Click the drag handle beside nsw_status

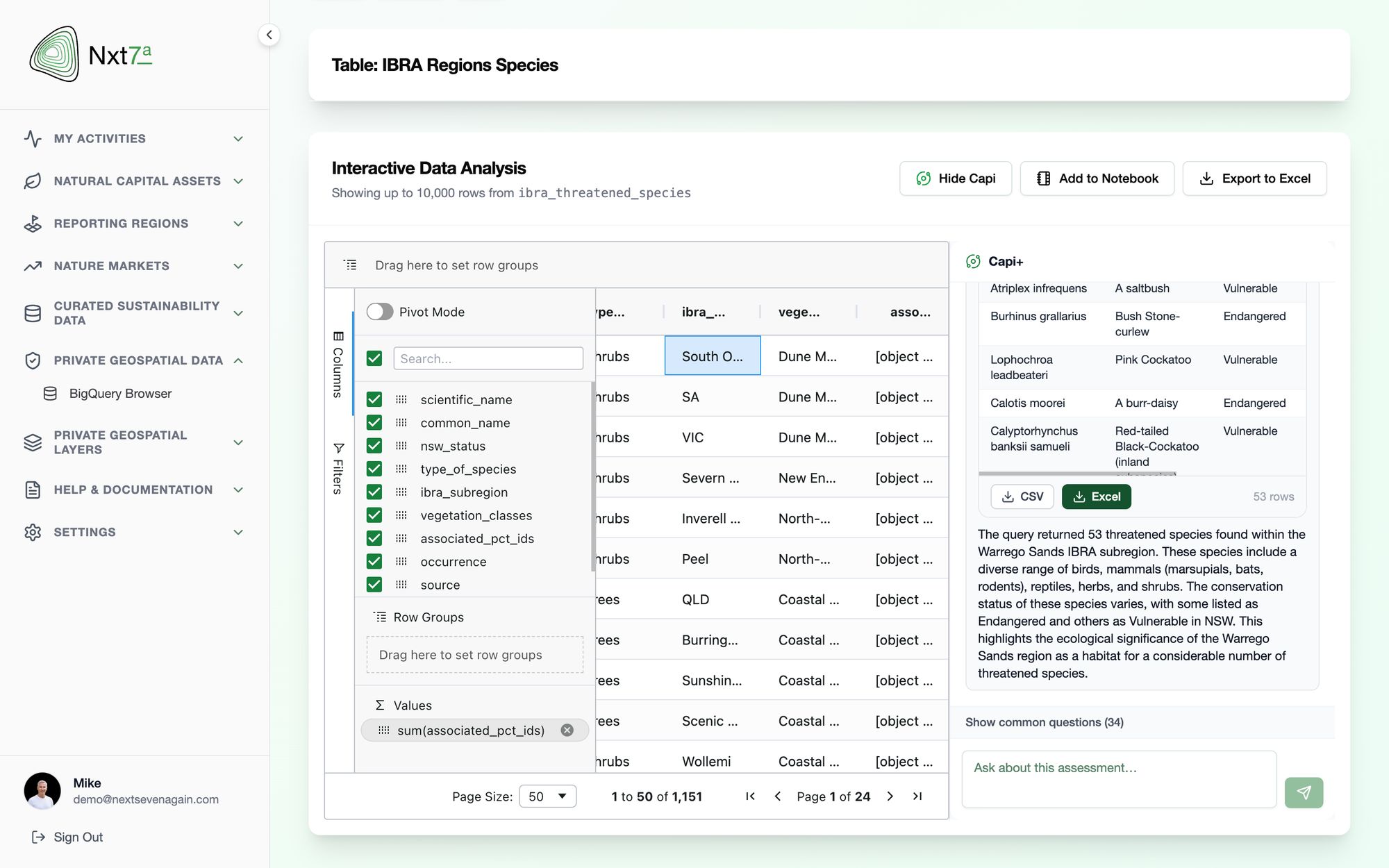pyautogui.click(x=401, y=446)
